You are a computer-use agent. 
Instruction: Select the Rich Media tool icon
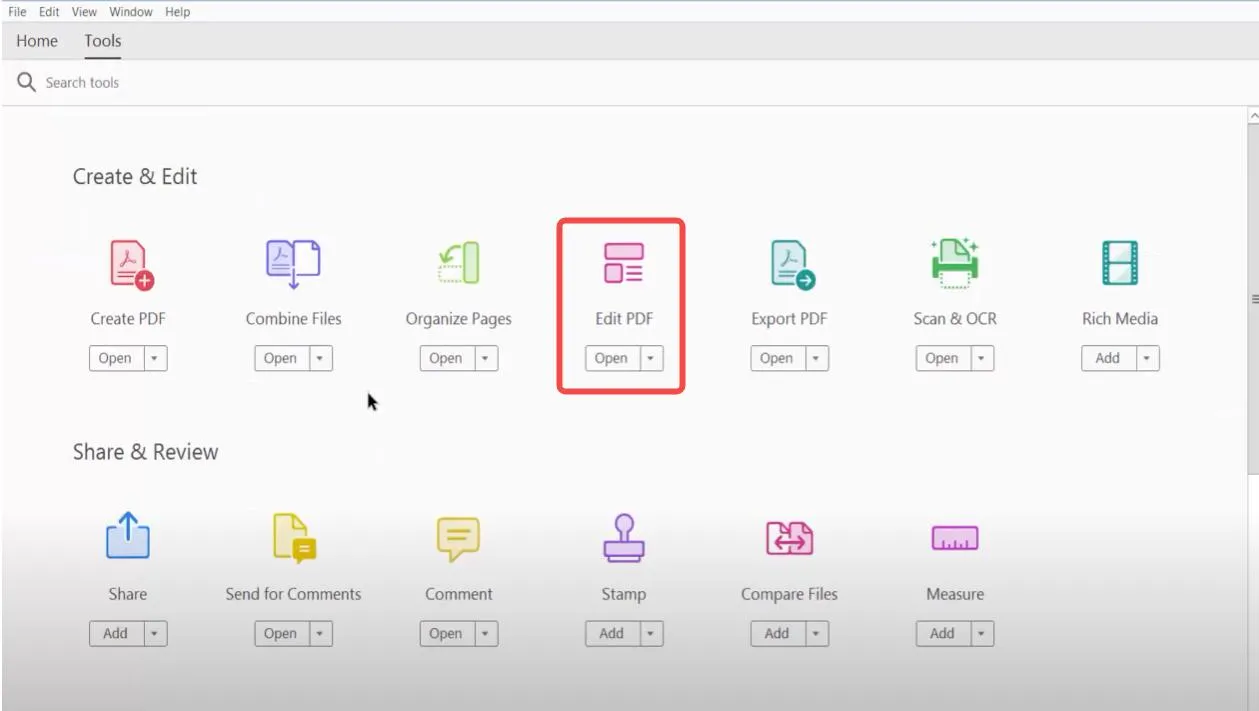(1120, 265)
